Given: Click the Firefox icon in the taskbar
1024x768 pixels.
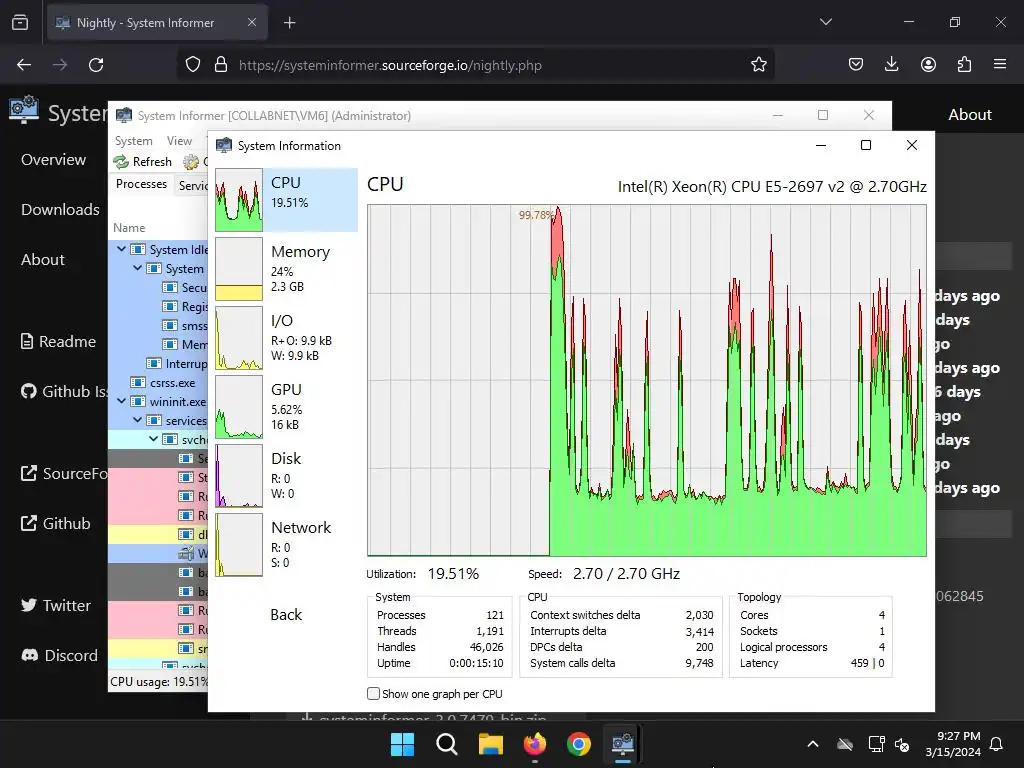Looking at the screenshot, I should pos(535,744).
